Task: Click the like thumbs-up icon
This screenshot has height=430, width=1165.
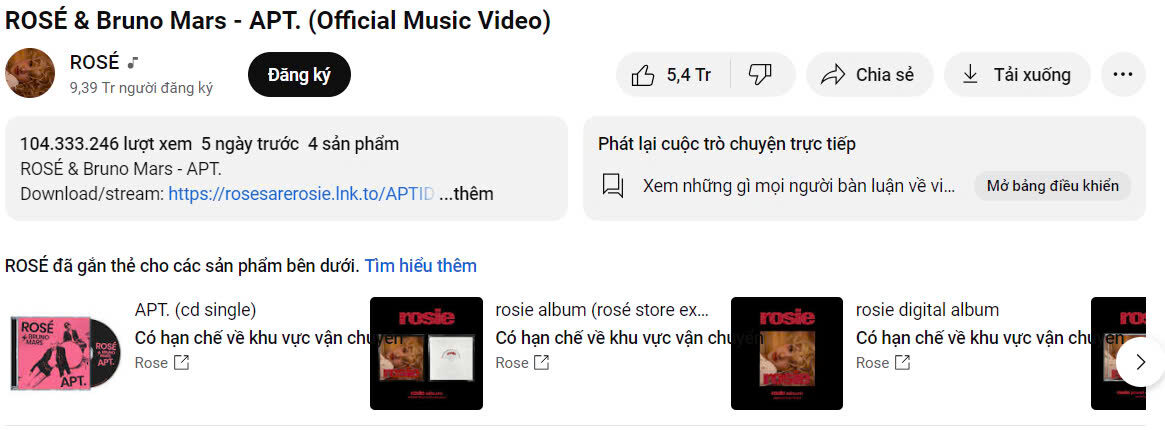Action: [643, 75]
